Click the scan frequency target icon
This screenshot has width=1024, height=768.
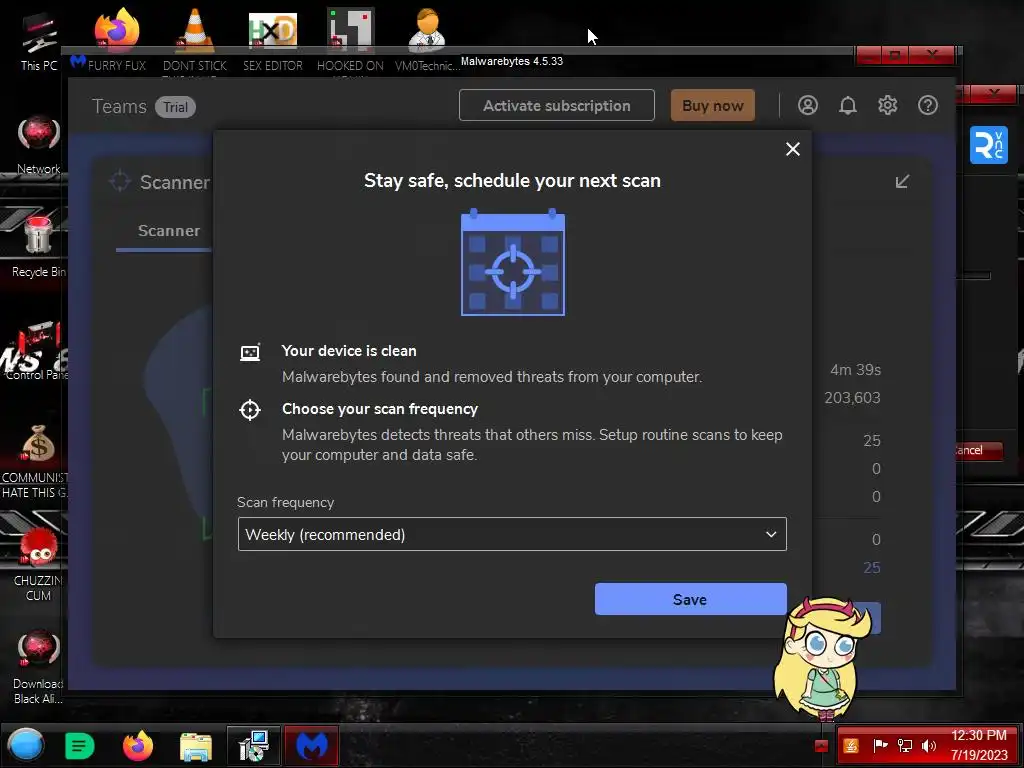(x=249, y=409)
